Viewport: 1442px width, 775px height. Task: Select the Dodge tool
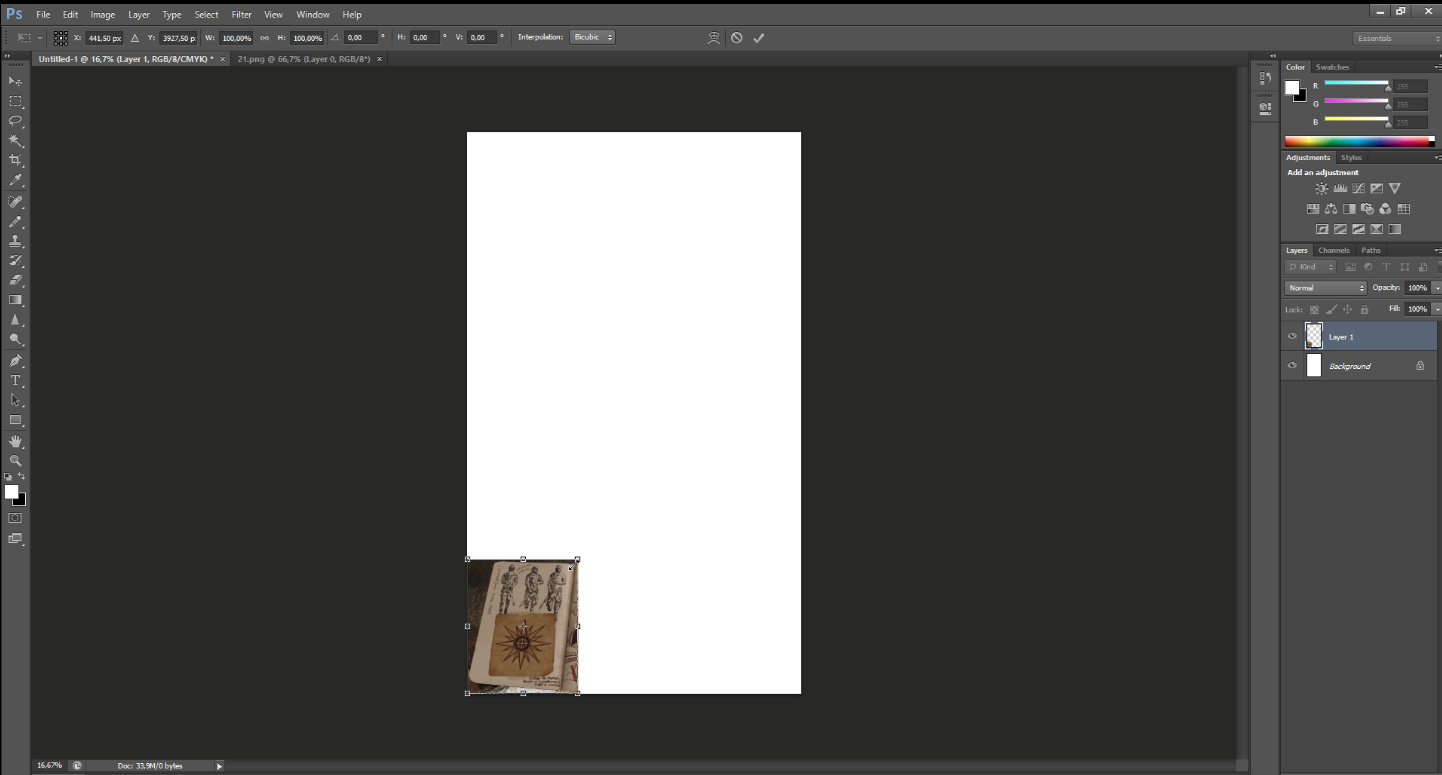(x=15, y=340)
